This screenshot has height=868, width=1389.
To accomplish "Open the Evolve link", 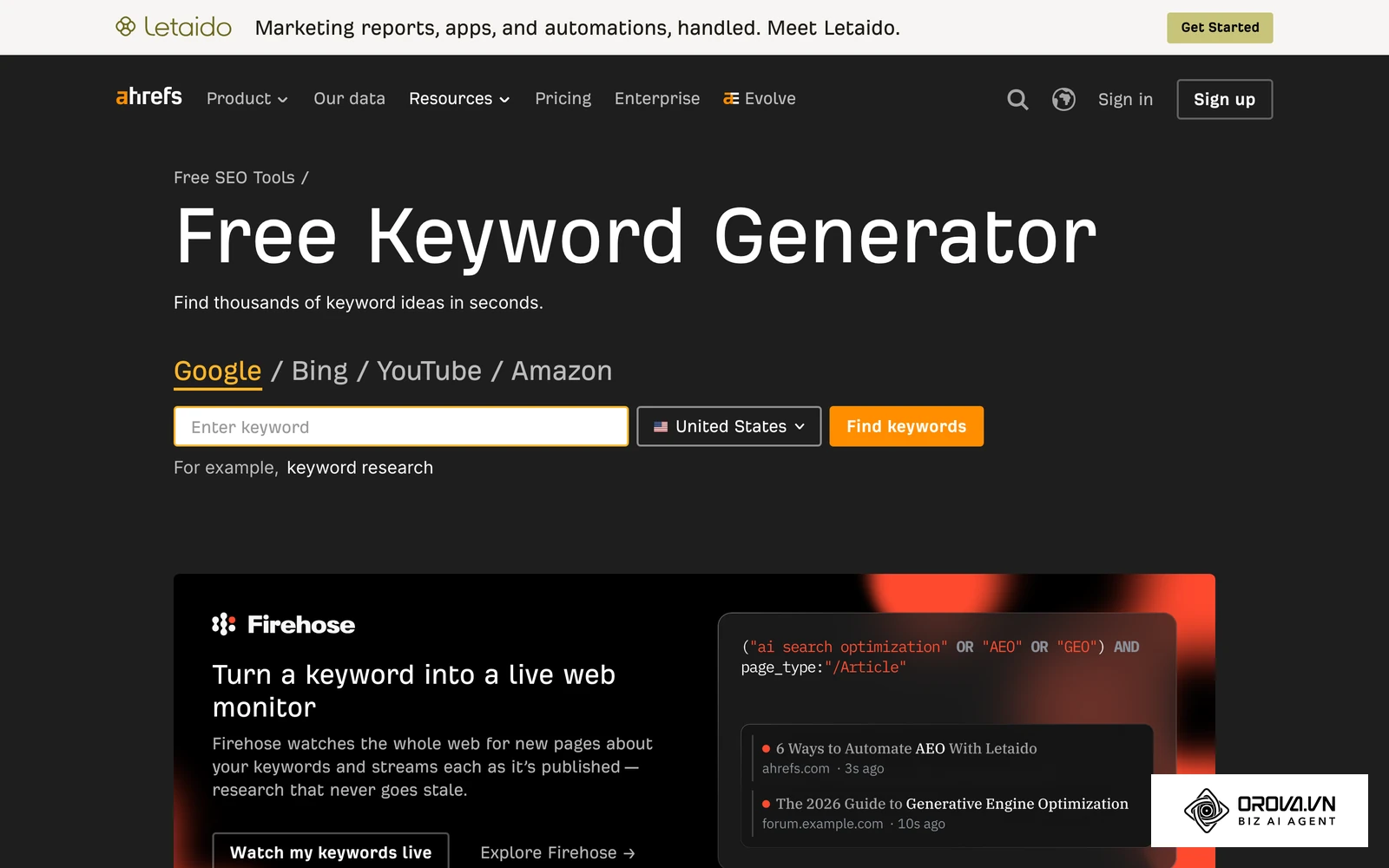I will tap(760, 99).
